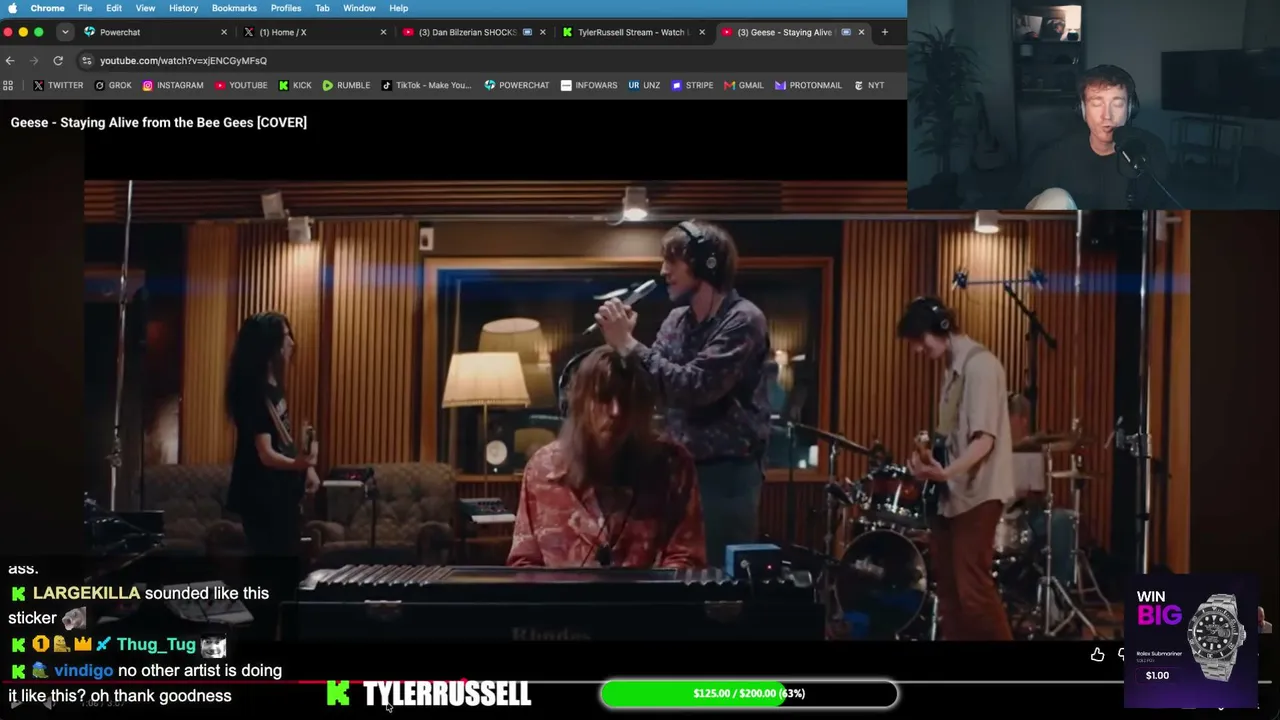Click the streamer webcam feed
The width and height of the screenshot is (1280, 720).
tap(1093, 105)
